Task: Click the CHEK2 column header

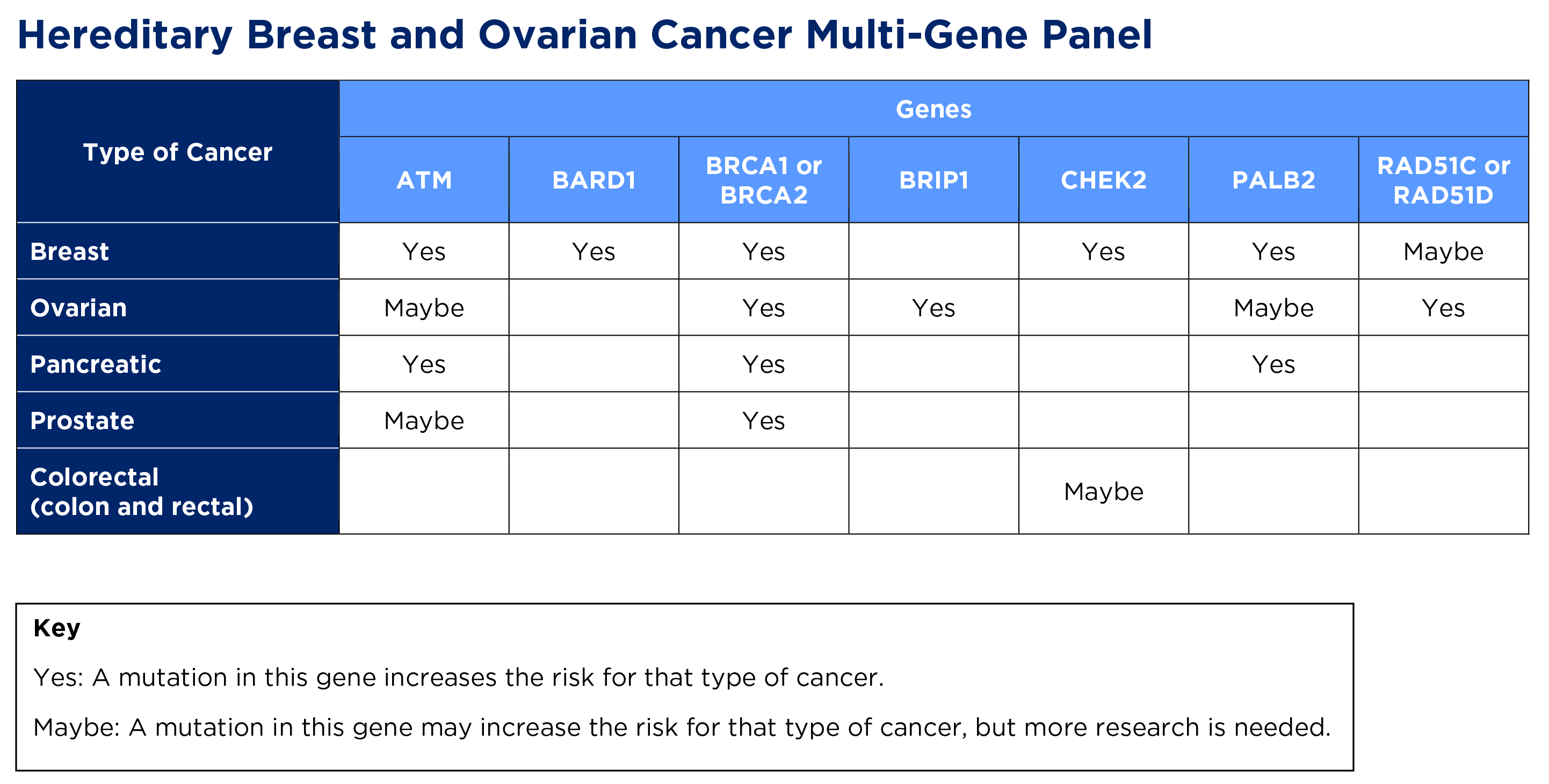Action: [x=1103, y=180]
